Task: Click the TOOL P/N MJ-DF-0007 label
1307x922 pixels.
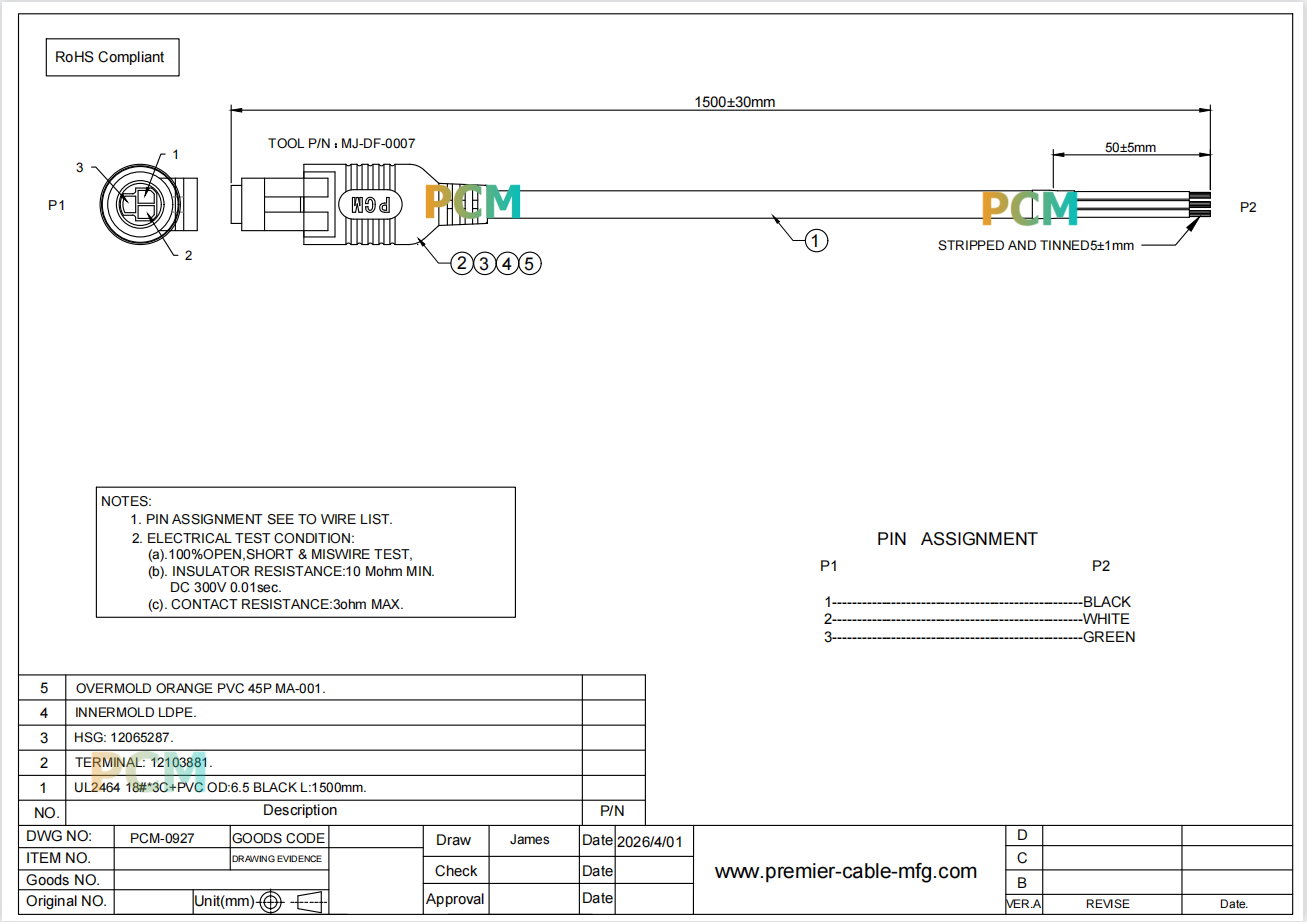Action: pyautogui.click(x=341, y=144)
